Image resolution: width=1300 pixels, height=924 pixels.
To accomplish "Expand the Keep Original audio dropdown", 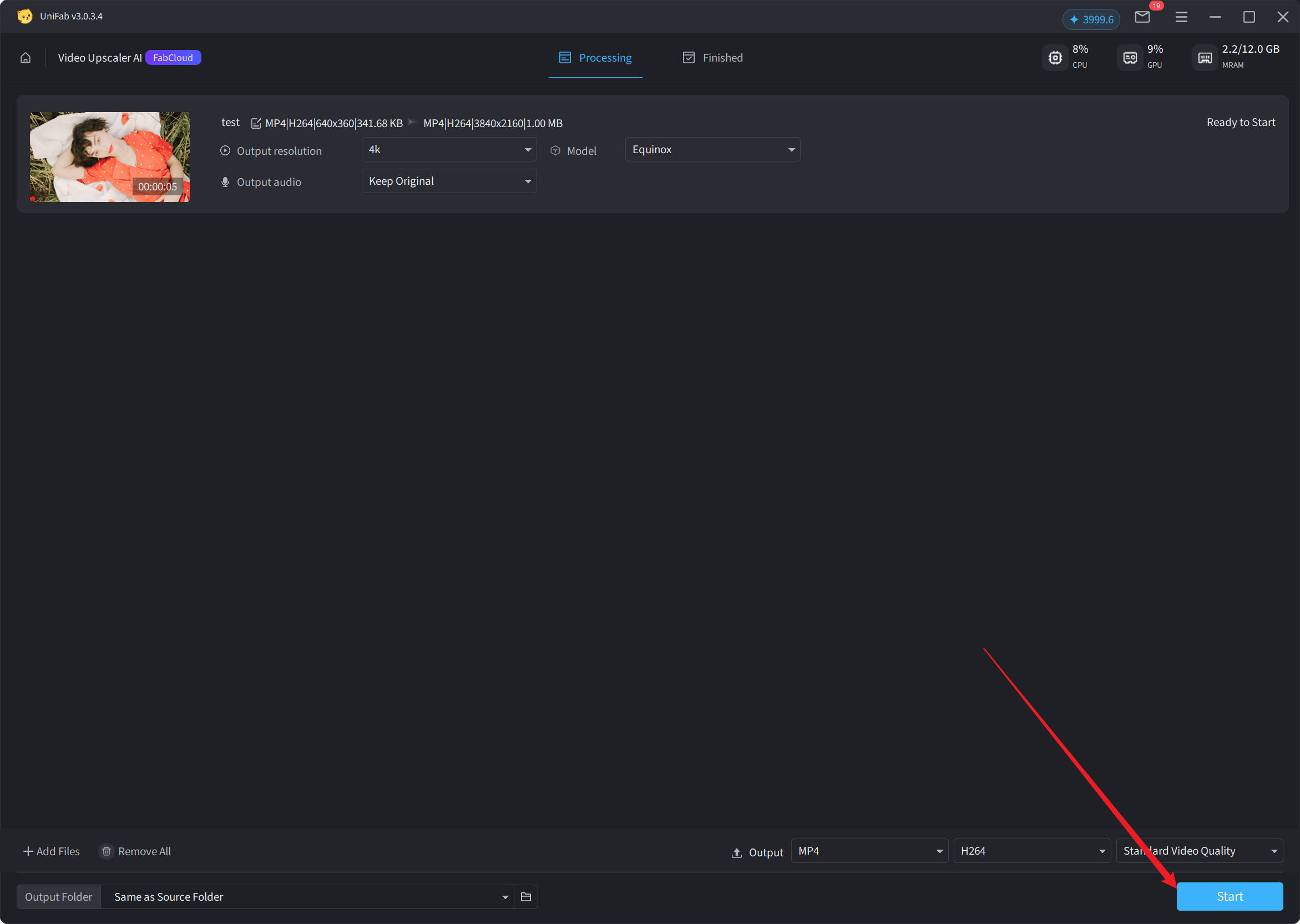I will (x=449, y=181).
